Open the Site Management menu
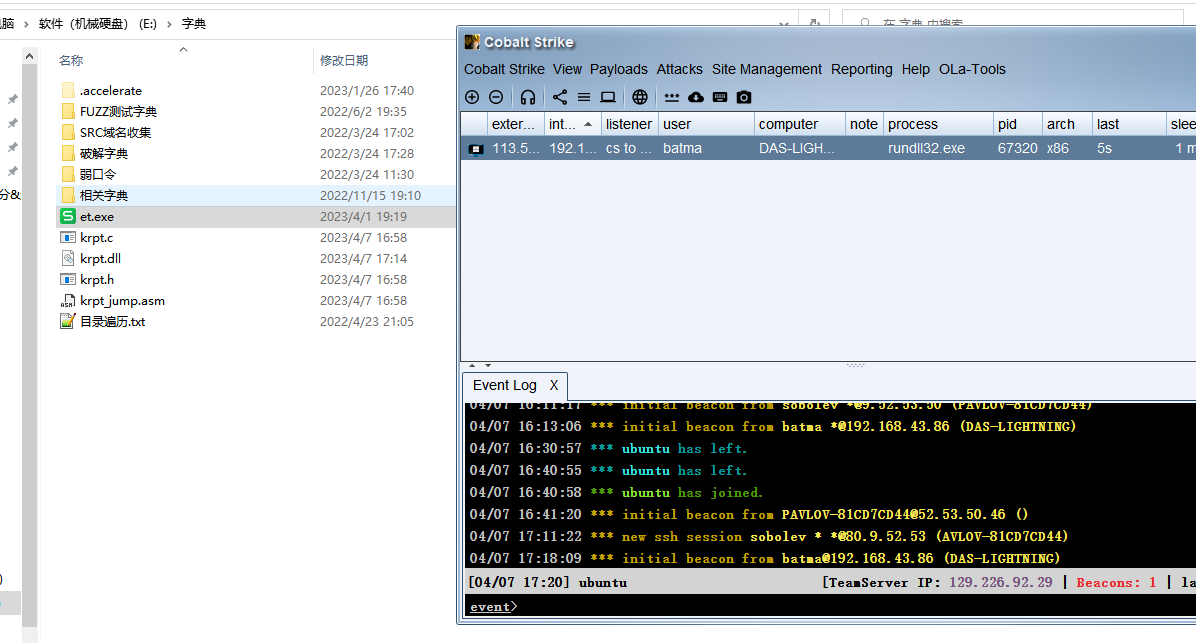This screenshot has height=643, width=1196. click(x=767, y=69)
